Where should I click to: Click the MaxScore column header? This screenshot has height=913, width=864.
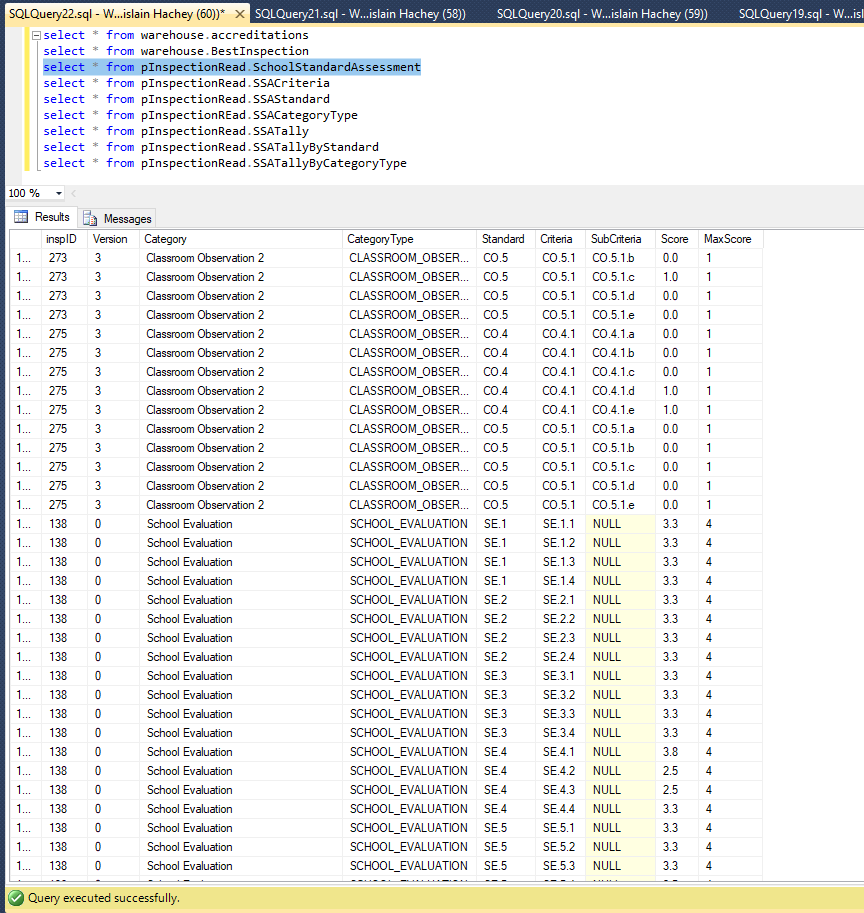pos(727,239)
